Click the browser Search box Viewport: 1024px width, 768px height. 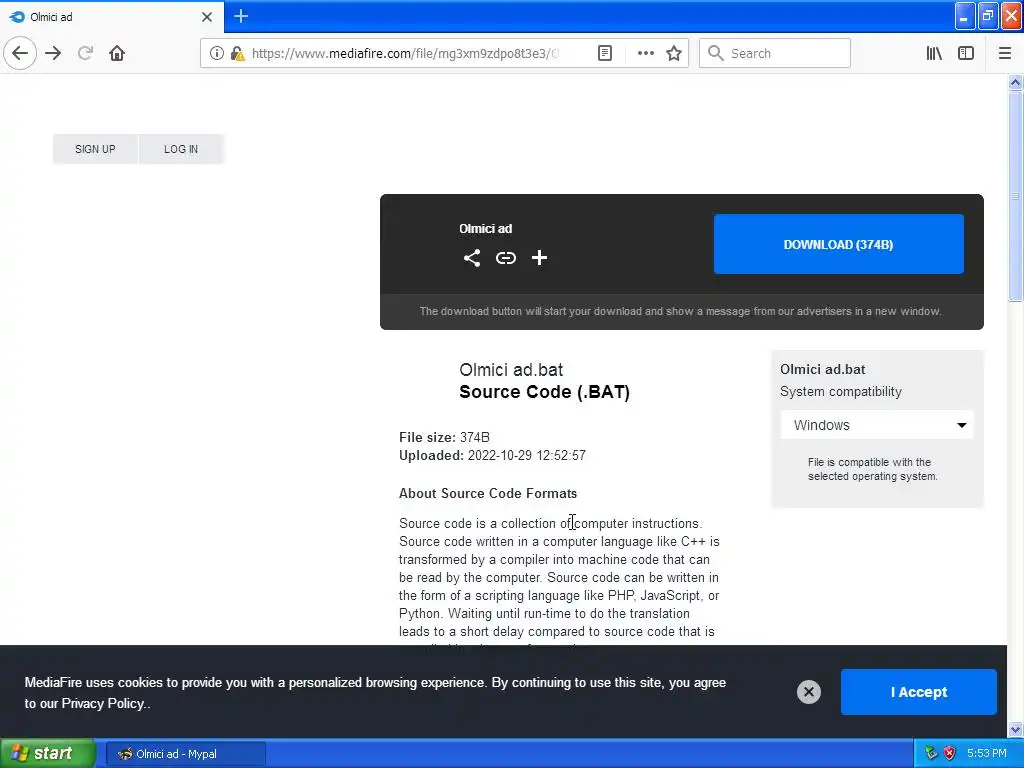pos(775,53)
